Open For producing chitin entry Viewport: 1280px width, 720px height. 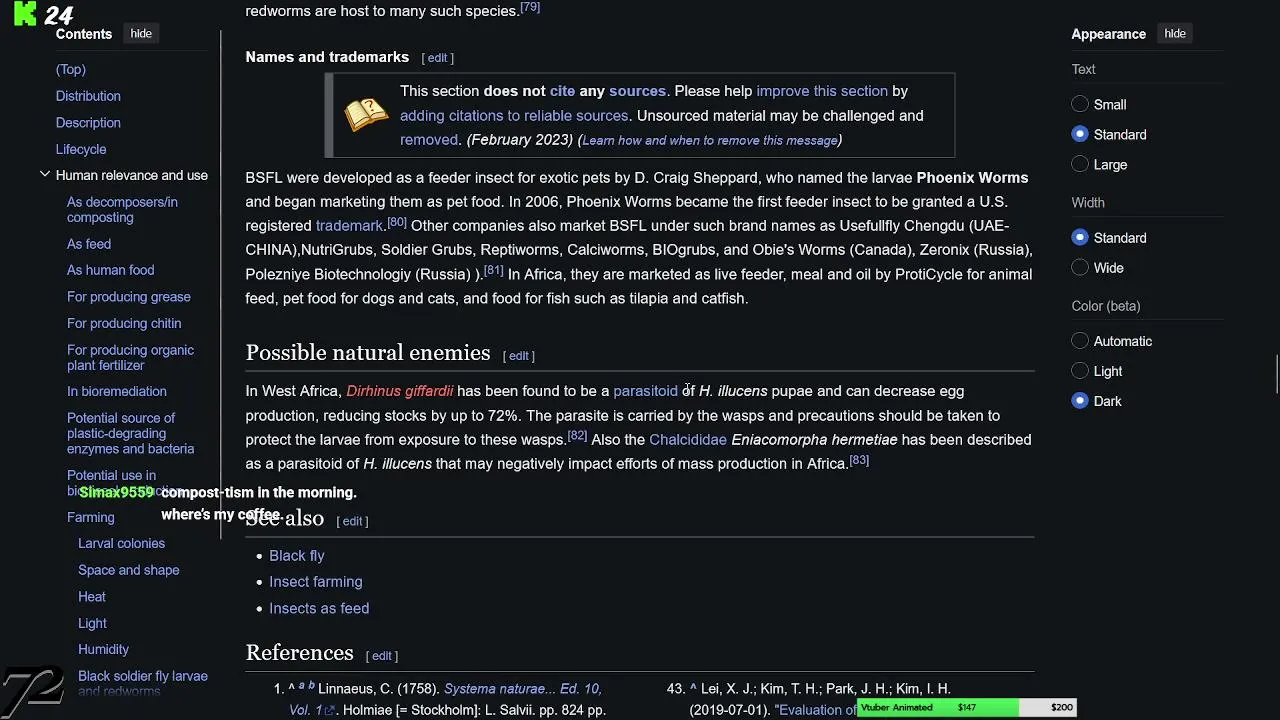pos(124,323)
